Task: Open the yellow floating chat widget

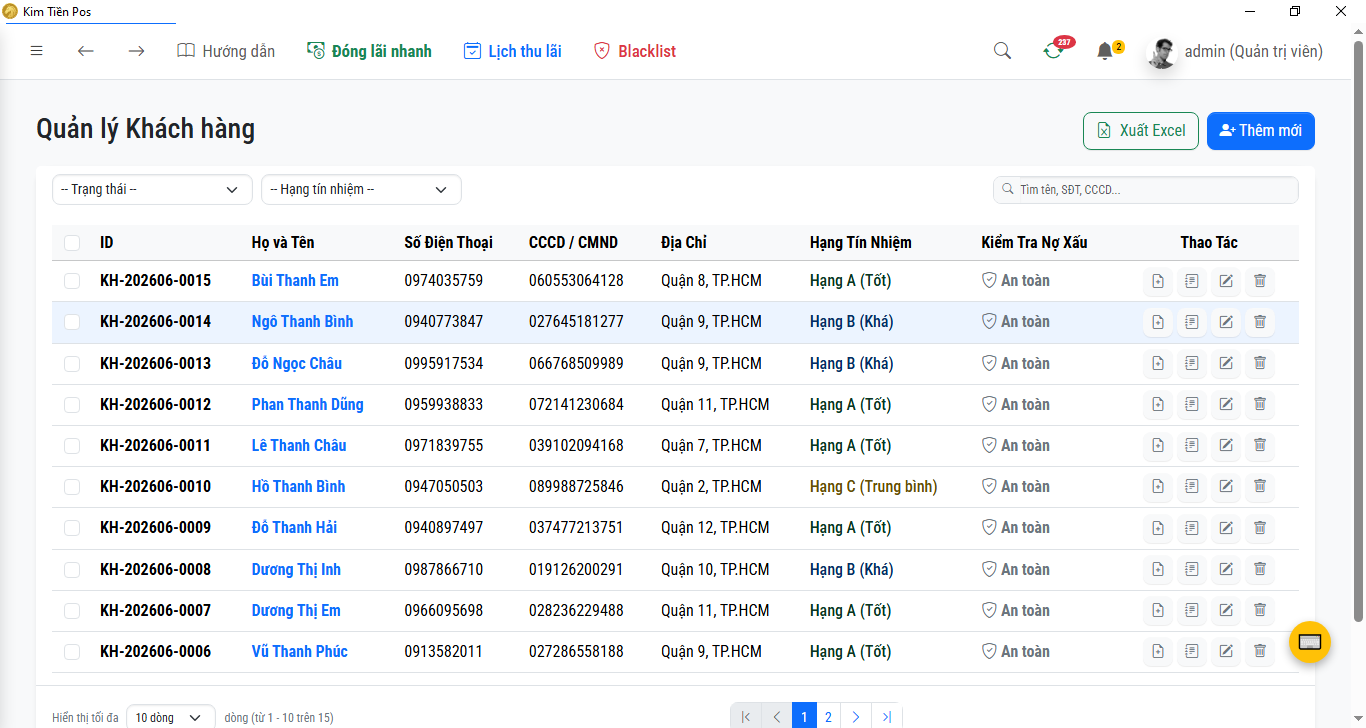Action: (1310, 642)
